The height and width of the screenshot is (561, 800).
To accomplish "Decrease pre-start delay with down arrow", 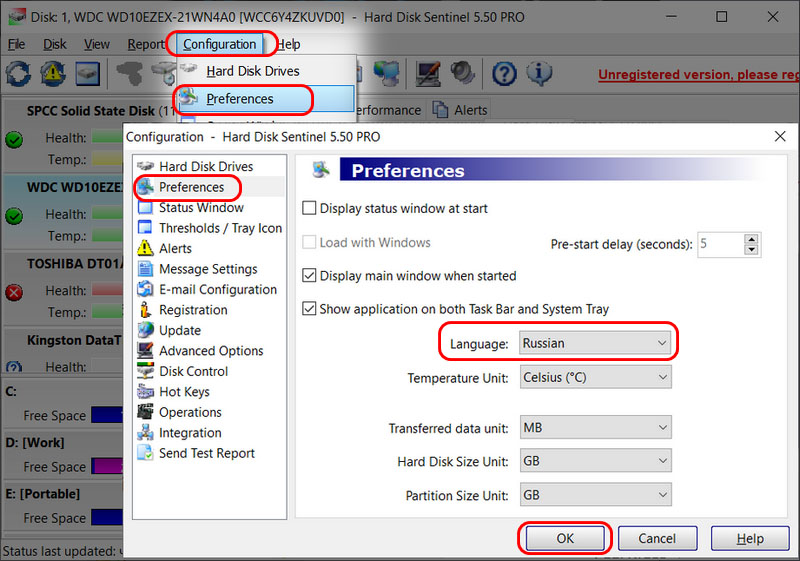I will (x=751, y=250).
